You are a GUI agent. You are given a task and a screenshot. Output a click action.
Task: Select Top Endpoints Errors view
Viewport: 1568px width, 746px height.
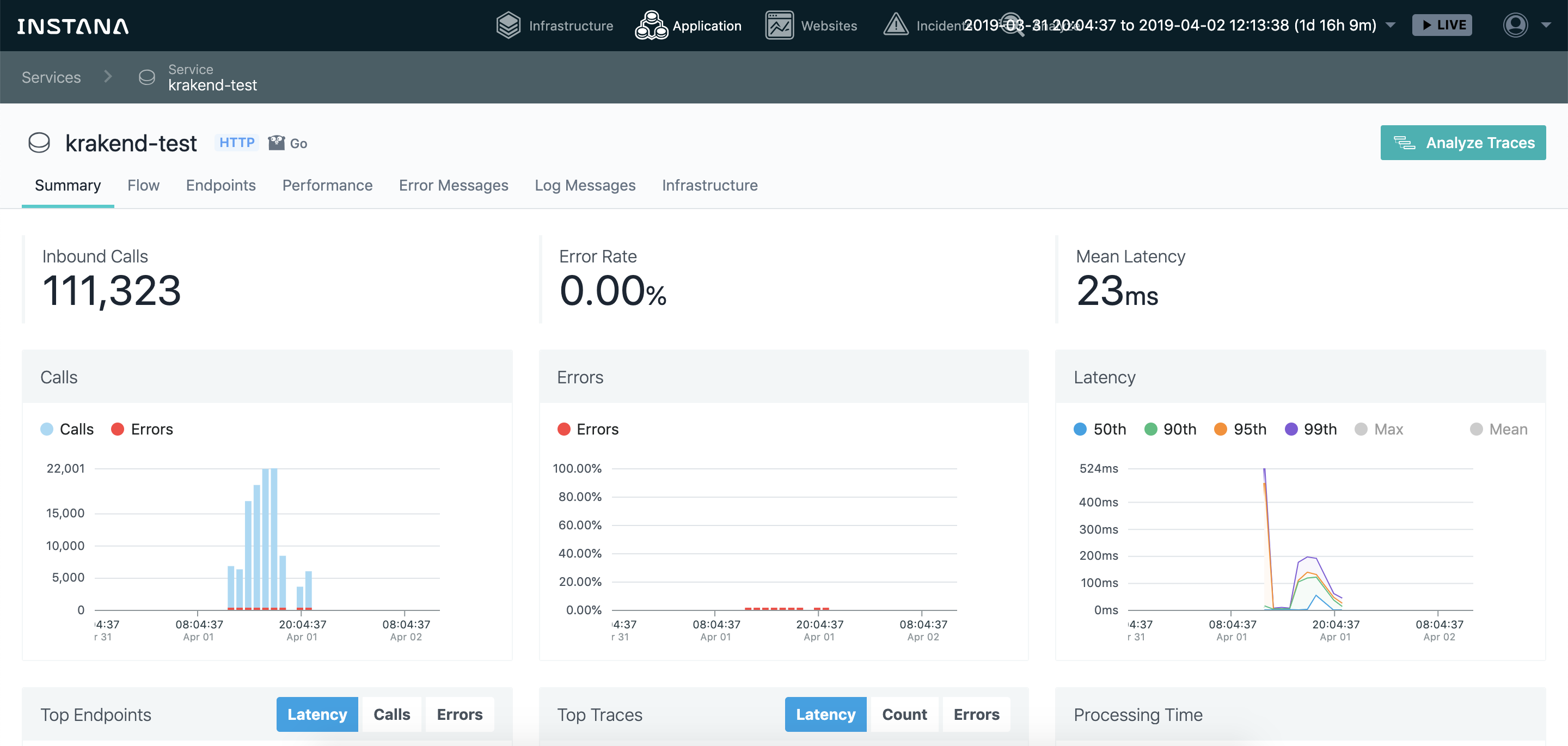point(459,714)
